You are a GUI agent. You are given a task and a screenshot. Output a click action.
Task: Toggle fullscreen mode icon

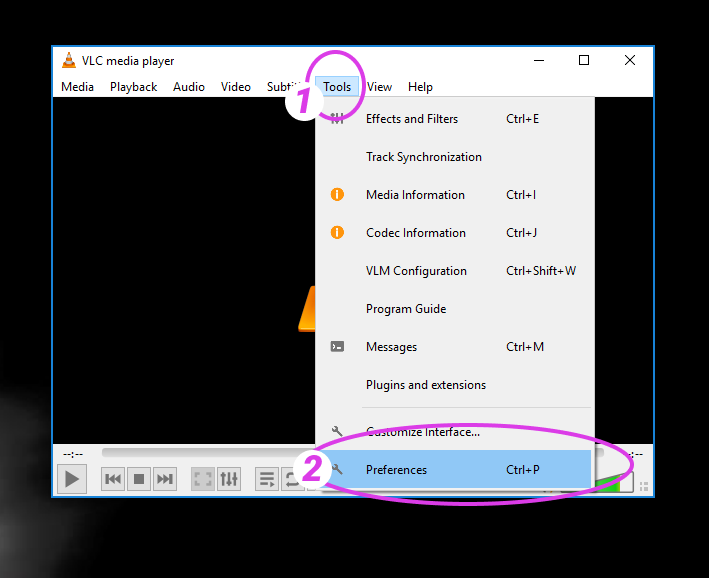(203, 480)
